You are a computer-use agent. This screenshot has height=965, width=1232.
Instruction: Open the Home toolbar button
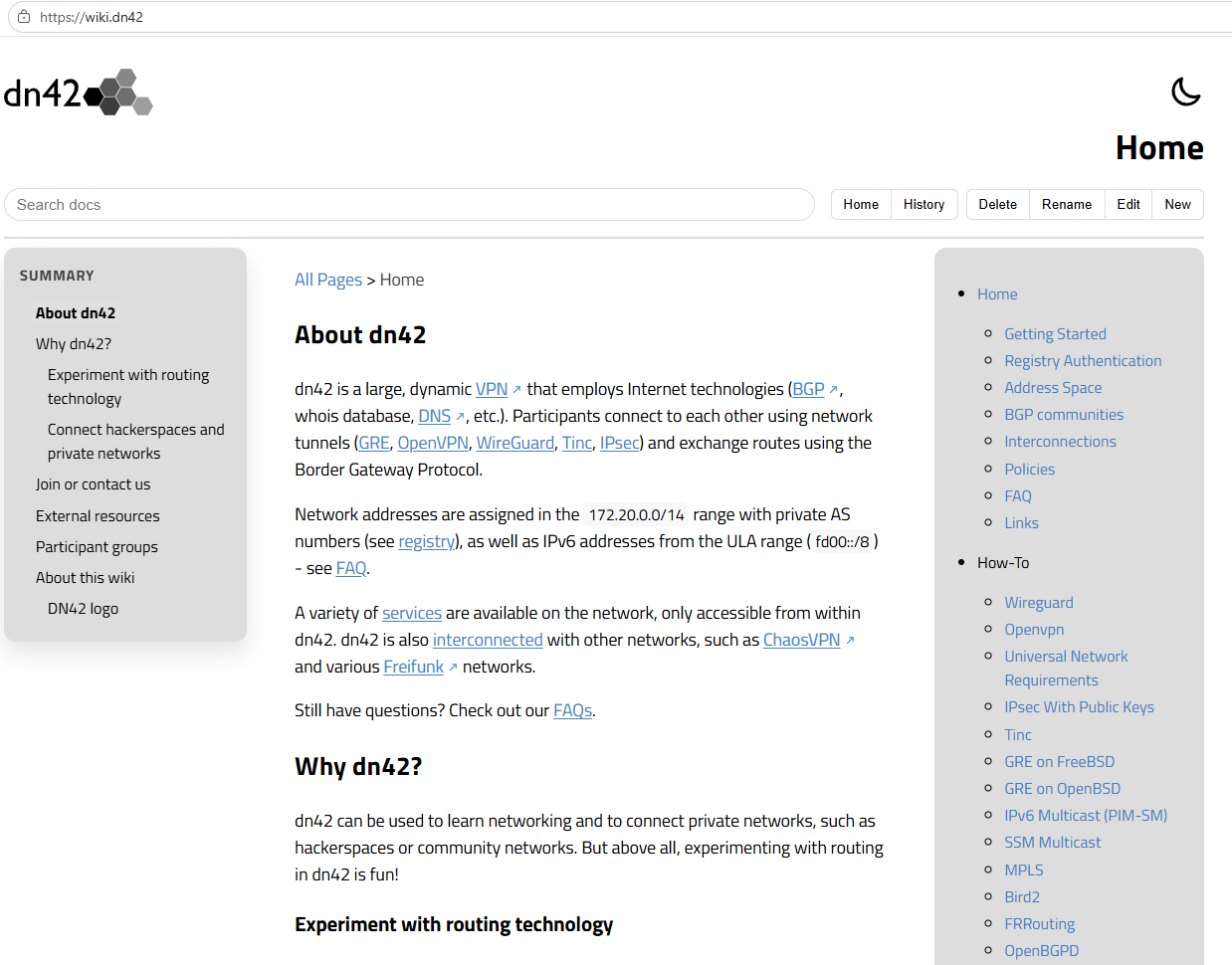click(x=861, y=205)
